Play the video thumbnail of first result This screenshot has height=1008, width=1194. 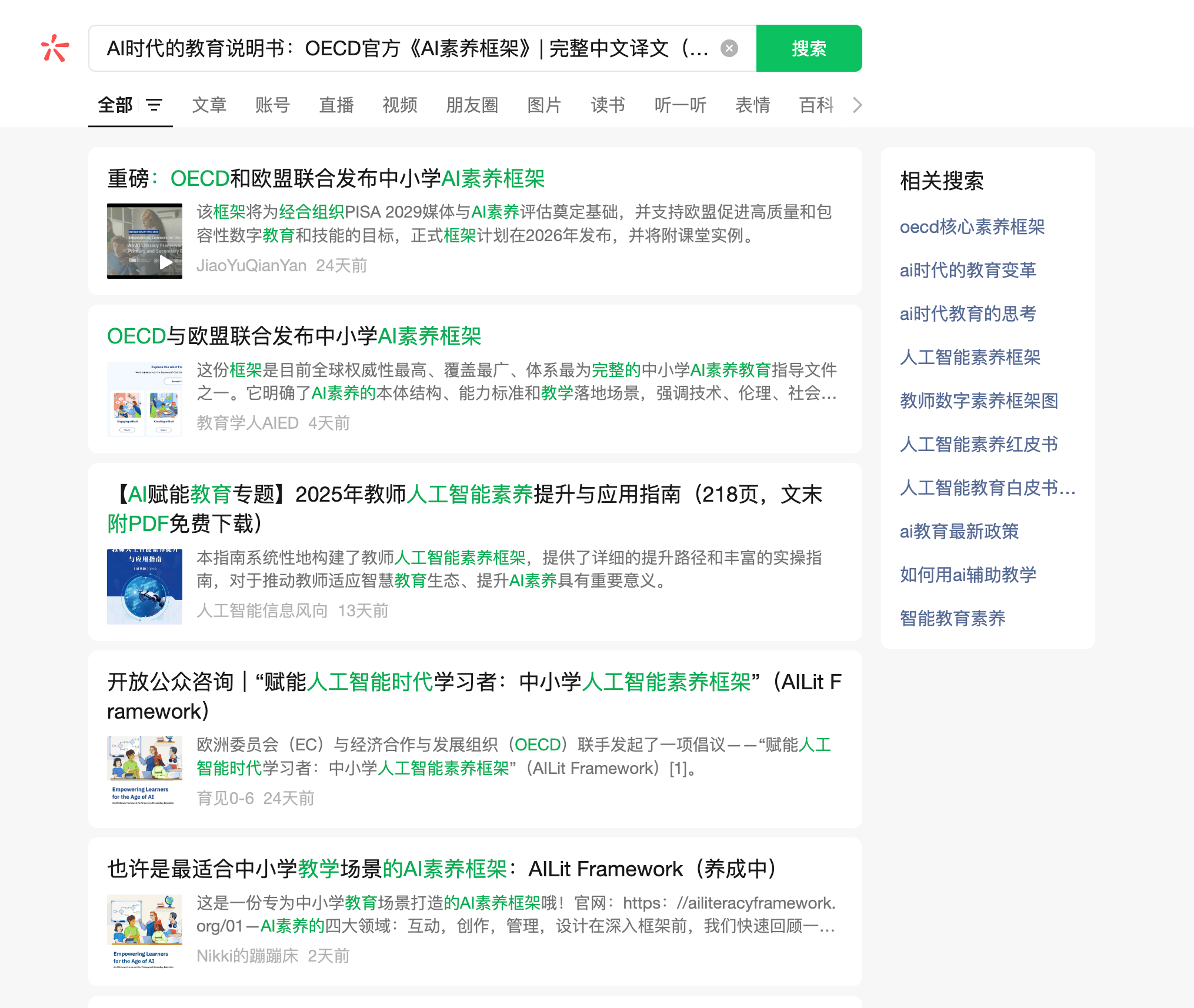(145, 241)
